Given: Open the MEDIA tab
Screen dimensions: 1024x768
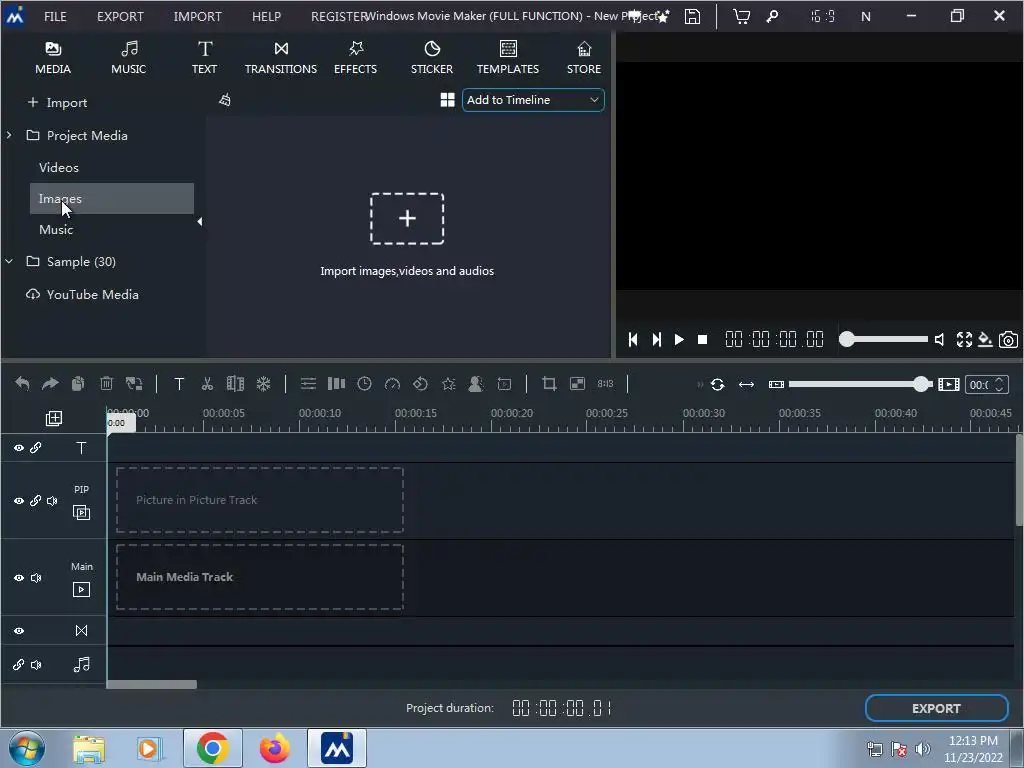Looking at the screenshot, I should (53, 57).
